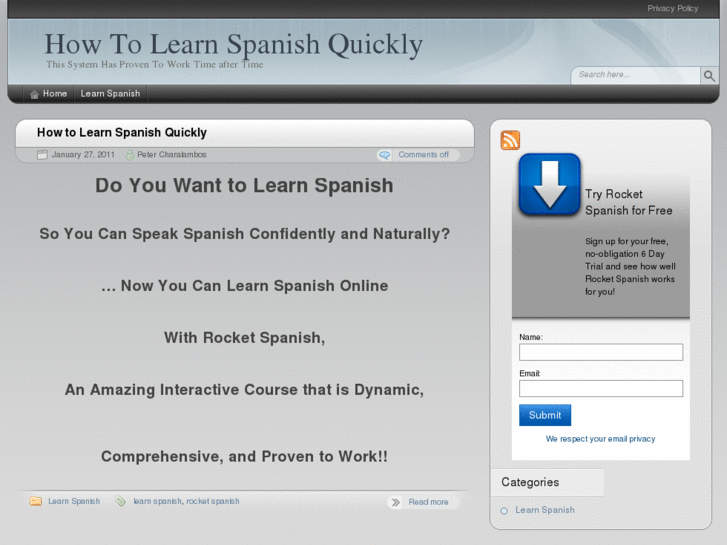Click the With Rocket Spanish, text line
This screenshot has height=545, width=727.
(244, 338)
